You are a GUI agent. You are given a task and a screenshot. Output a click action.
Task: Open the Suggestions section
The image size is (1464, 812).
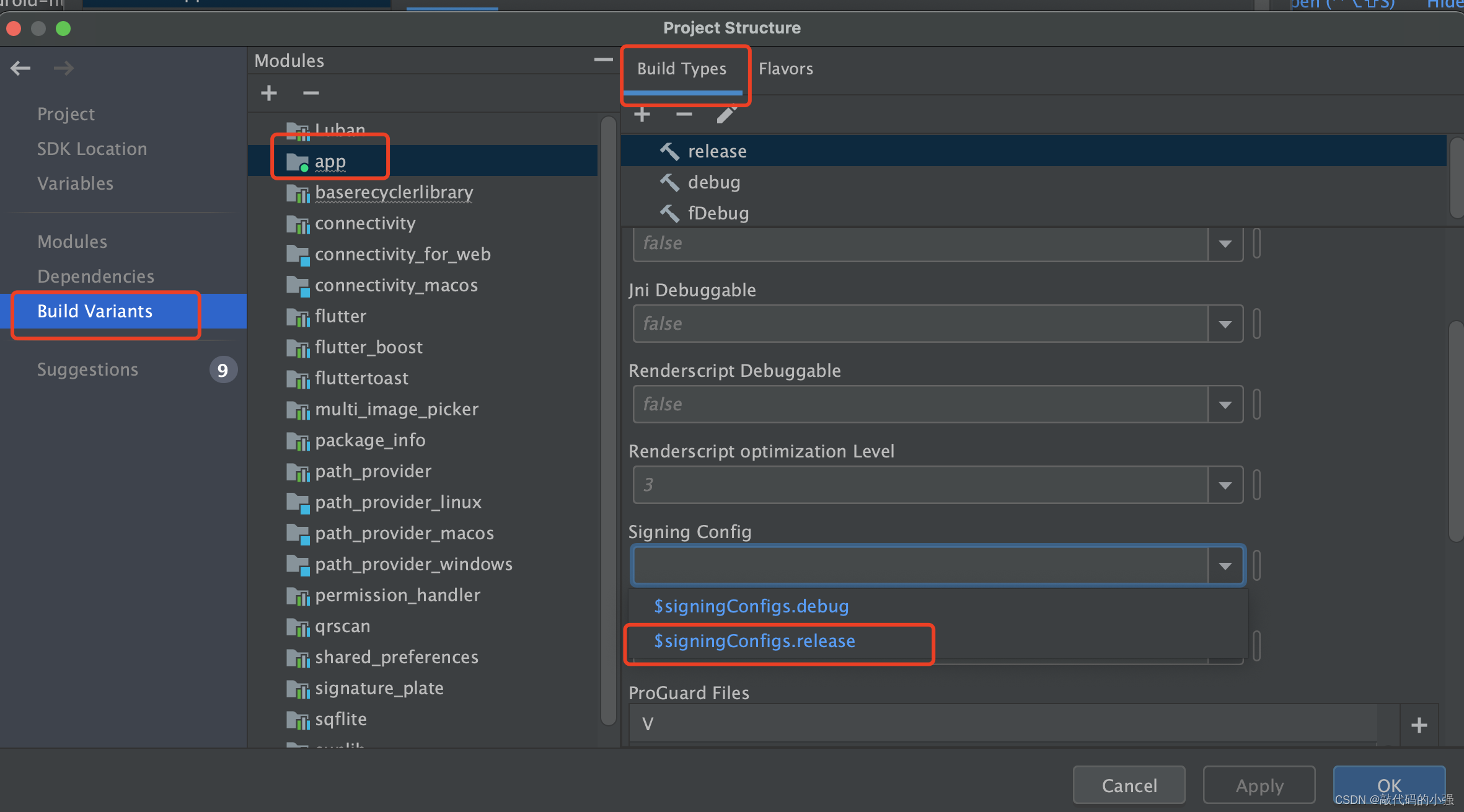(x=87, y=370)
